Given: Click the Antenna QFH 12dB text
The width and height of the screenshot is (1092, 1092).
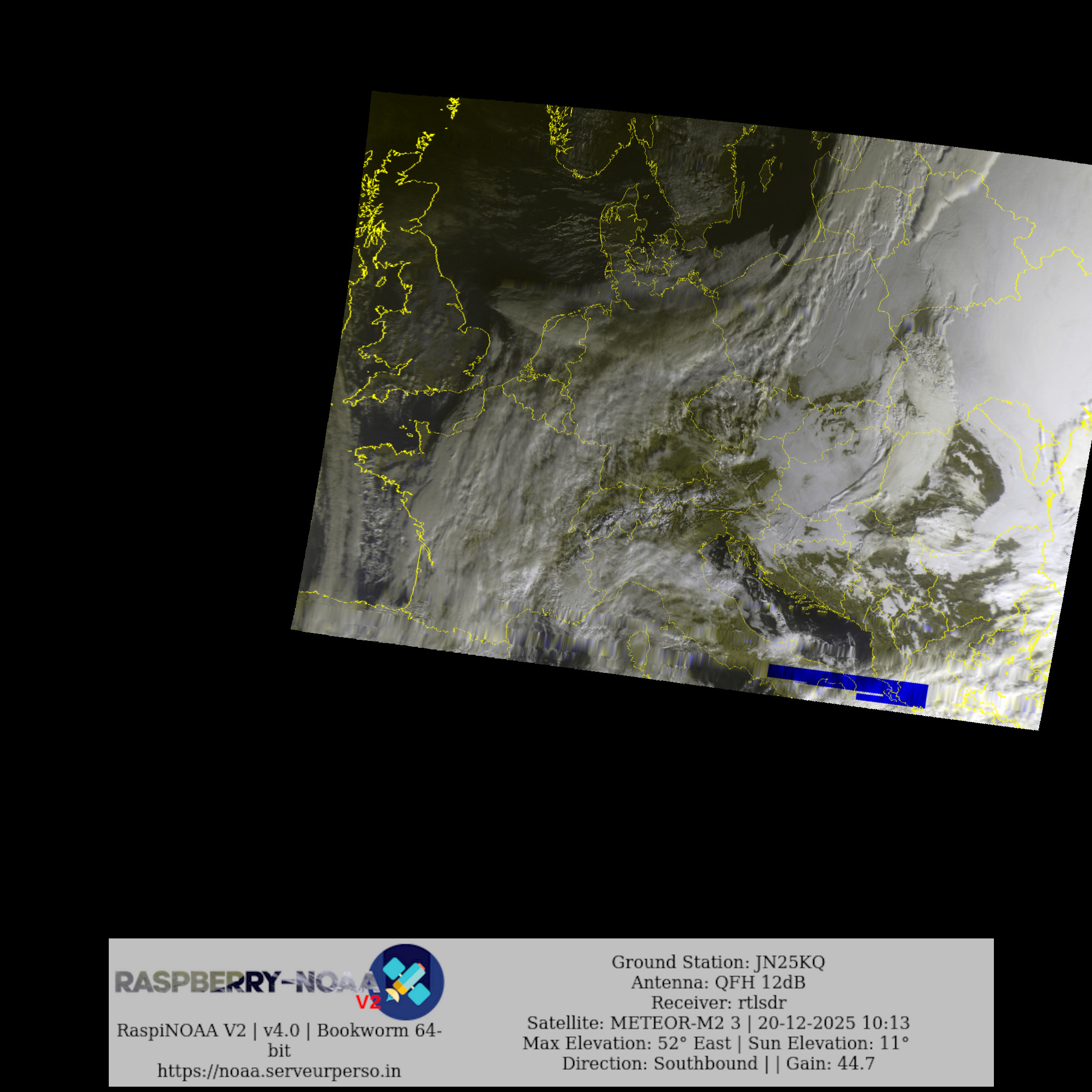Looking at the screenshot, I should click(x=718, y=982).
